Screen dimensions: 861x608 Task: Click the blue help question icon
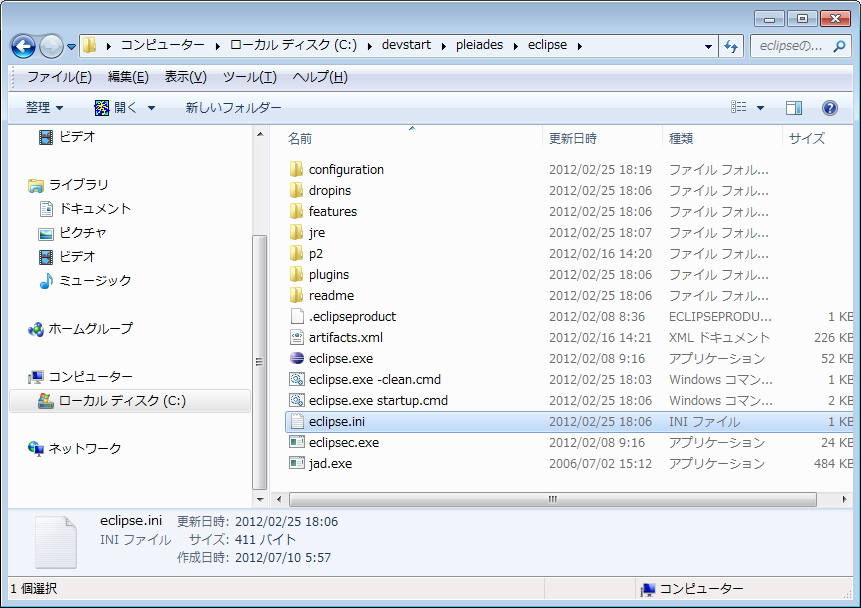click(829, 108)
